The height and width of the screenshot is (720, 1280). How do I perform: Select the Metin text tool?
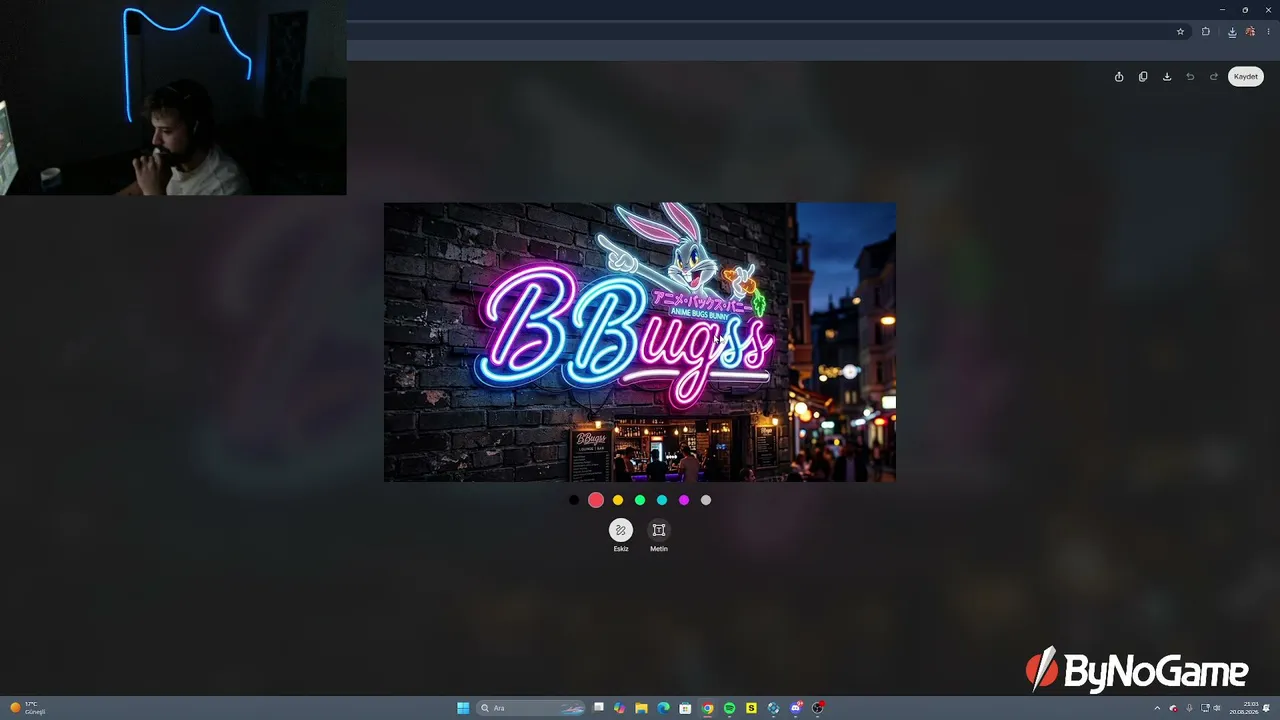click(659, 530)
